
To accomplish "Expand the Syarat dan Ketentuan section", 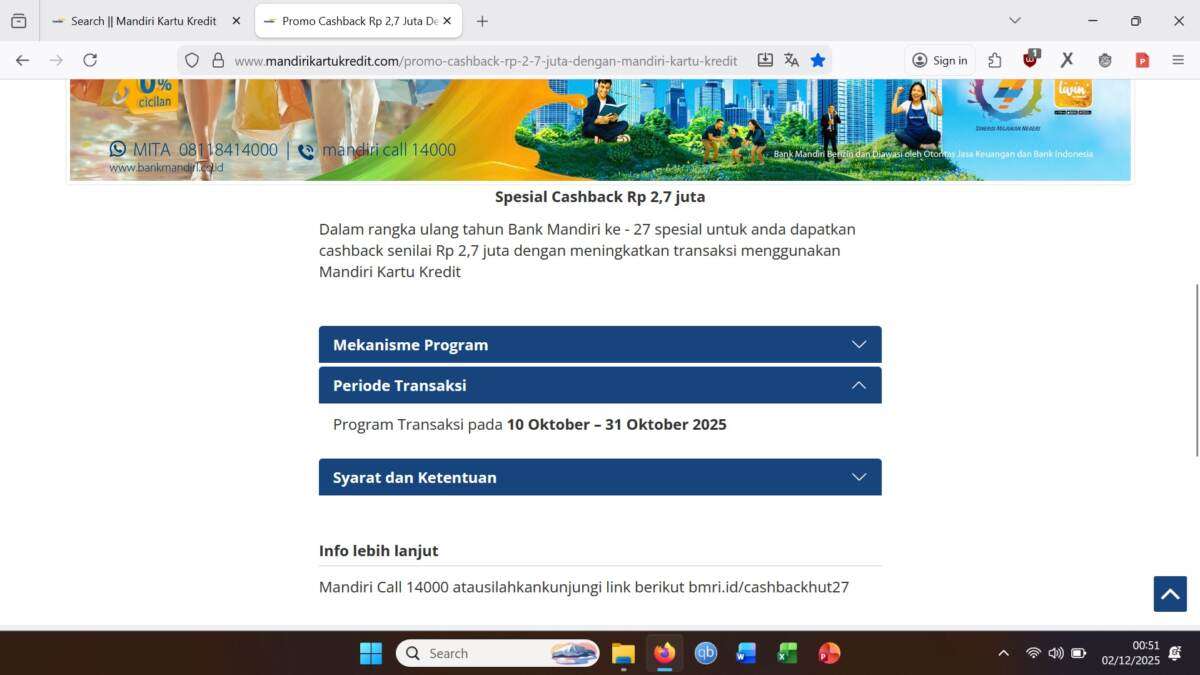I will click(600, 477).
